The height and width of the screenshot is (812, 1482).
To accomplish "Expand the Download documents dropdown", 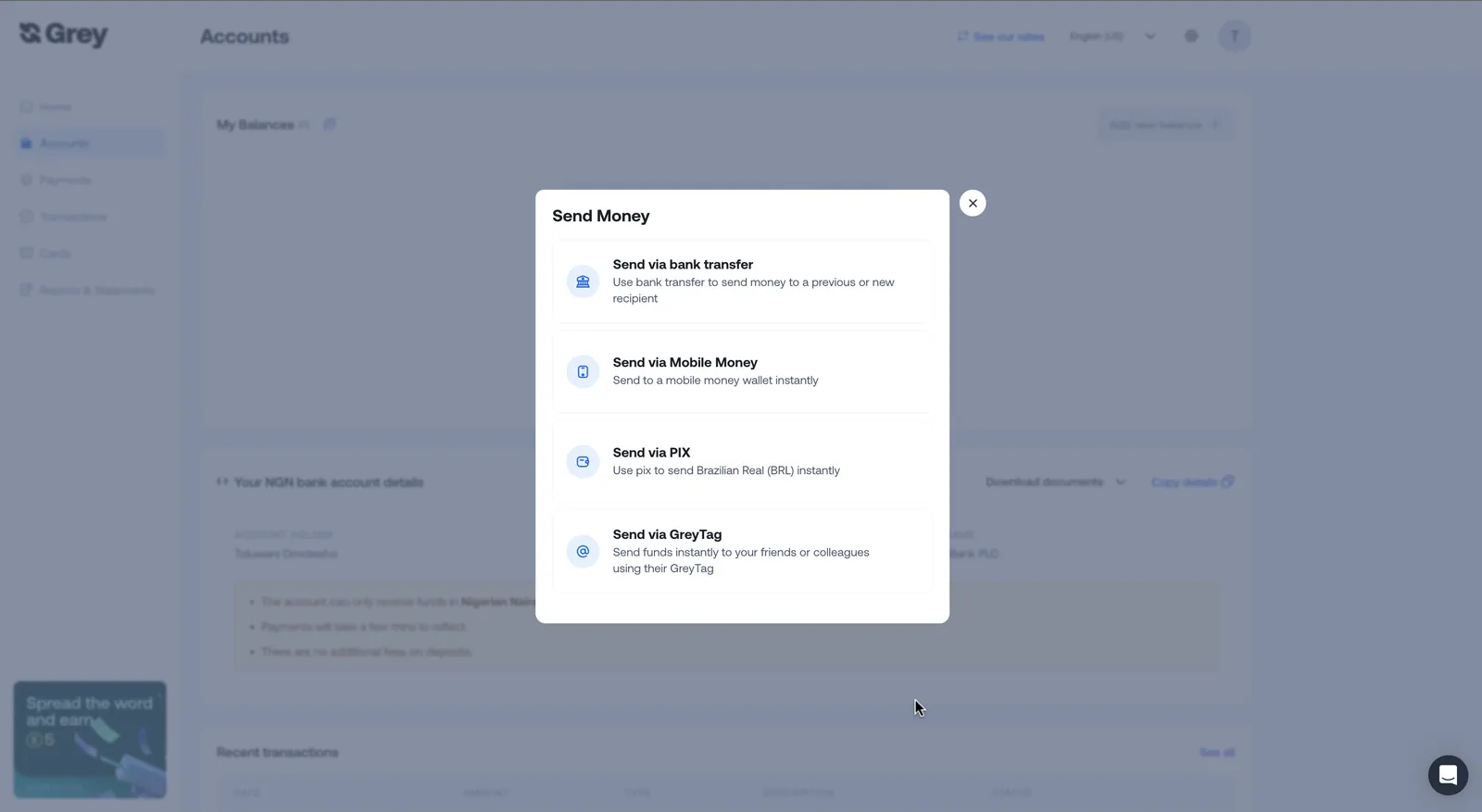I will click(x=1055, y=481).
